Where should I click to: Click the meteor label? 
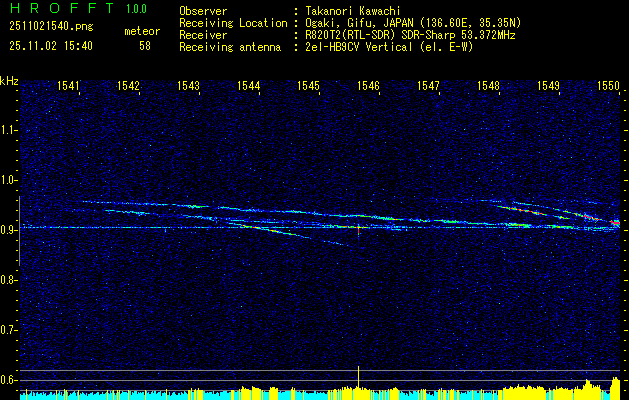[x=142, y=31]
